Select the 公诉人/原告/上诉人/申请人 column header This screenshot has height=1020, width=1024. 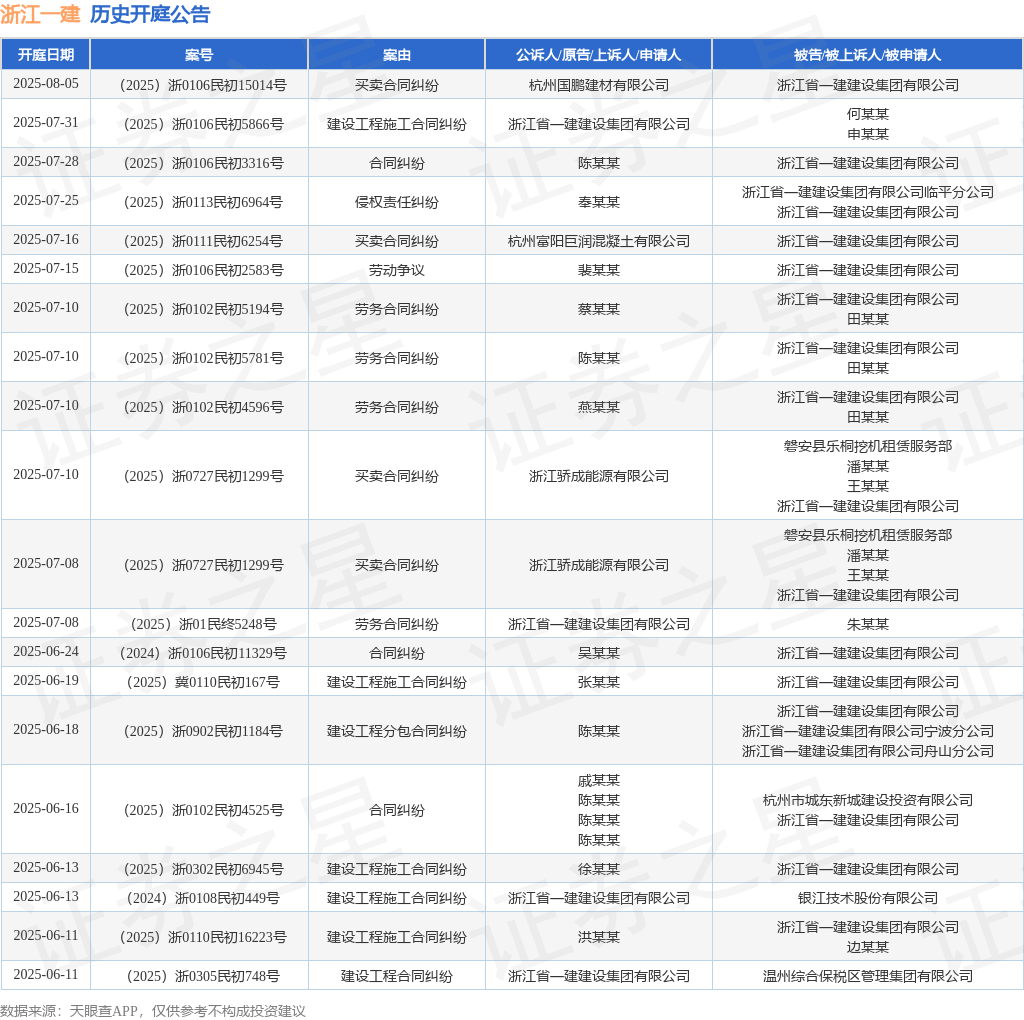(x=598, y=55)
